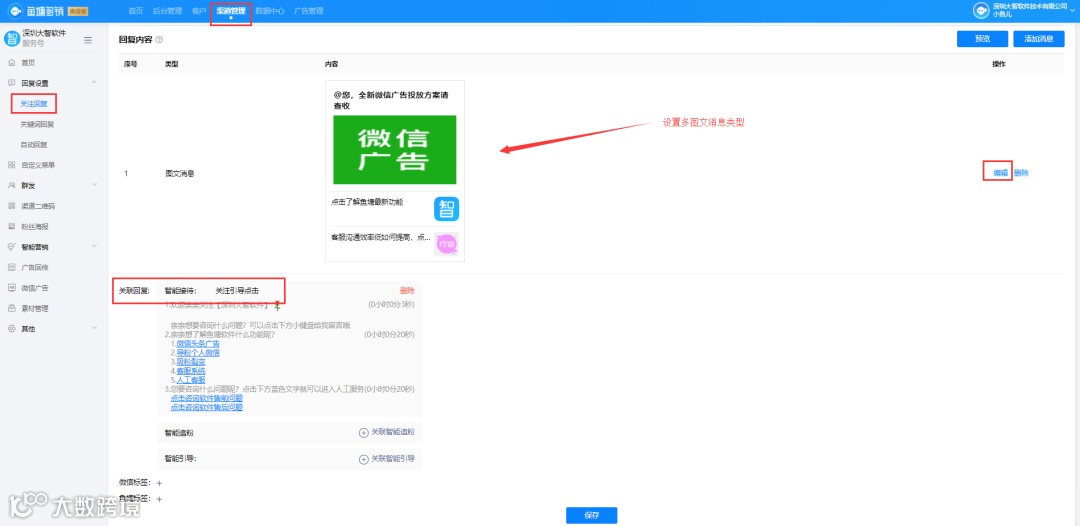Click the plus icon for 关联智能引导
Viewport: 1080px width, 526px height.
[x=364, y=459]
